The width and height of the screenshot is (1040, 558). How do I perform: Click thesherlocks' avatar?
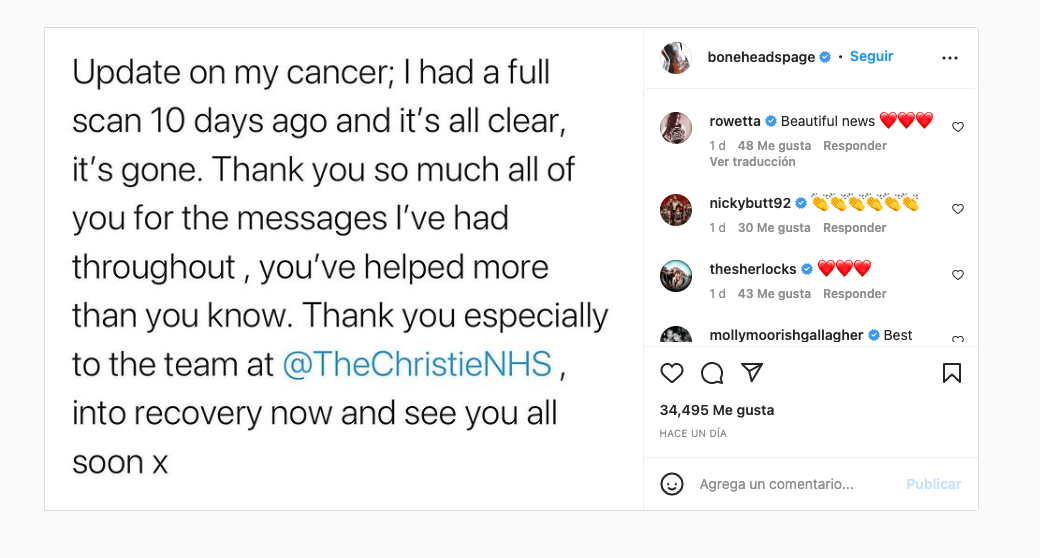click(677, 275)
